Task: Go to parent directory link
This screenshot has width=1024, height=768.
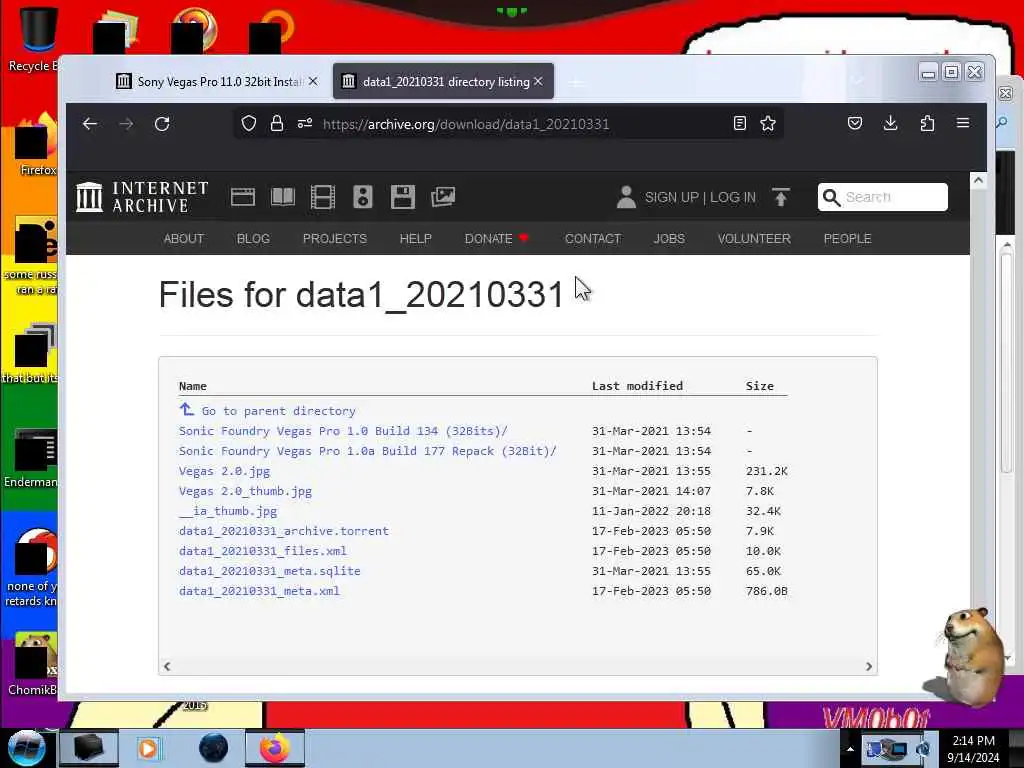Action: click(278, 411)
